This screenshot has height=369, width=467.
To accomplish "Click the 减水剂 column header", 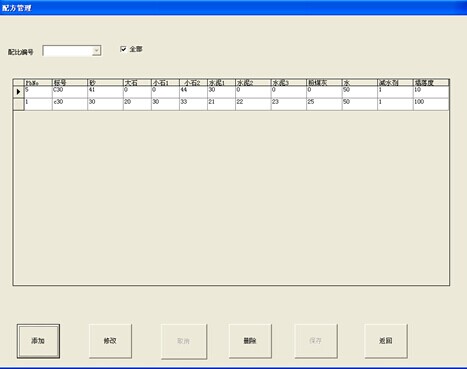I will pyautogui.click(x=395, y=83).
